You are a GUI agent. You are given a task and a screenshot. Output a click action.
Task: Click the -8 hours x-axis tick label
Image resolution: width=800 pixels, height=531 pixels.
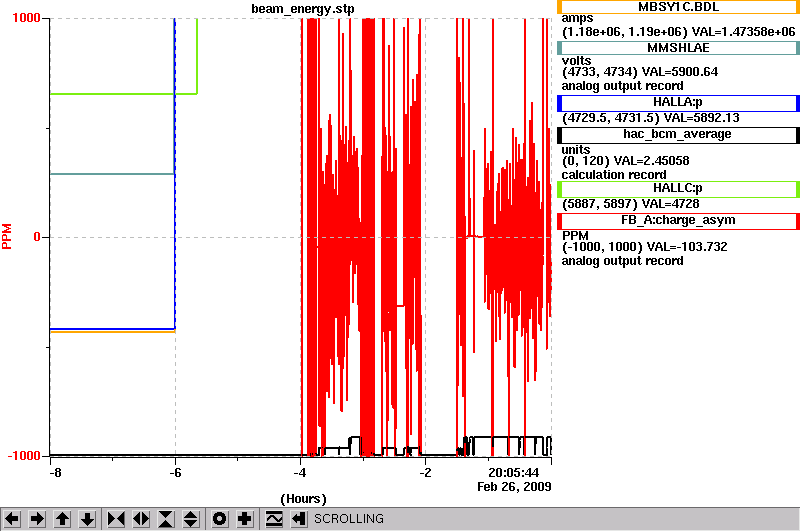[x=55, y=473]
